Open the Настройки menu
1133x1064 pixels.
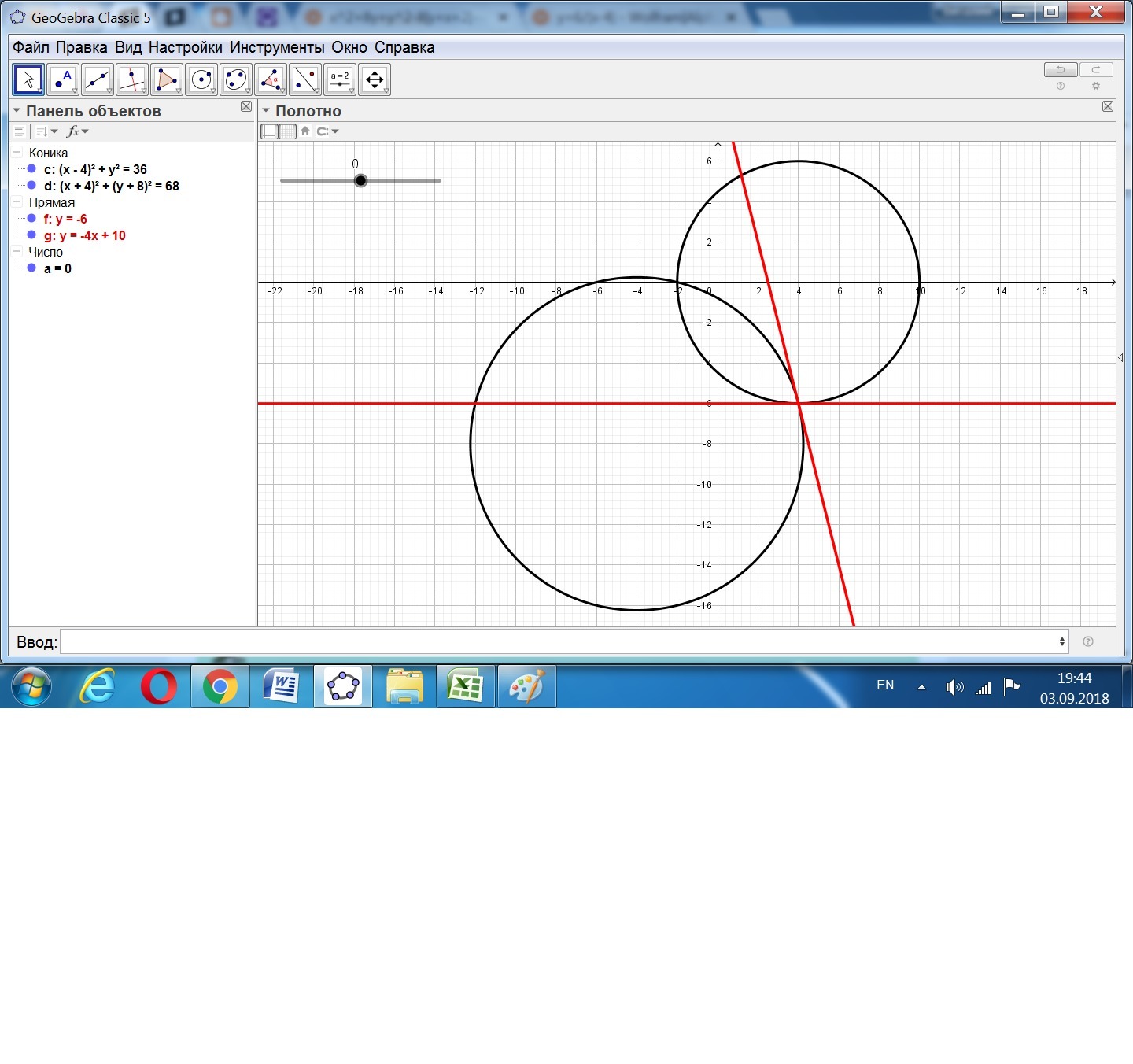pyautogui.click(x=185, y=47)
